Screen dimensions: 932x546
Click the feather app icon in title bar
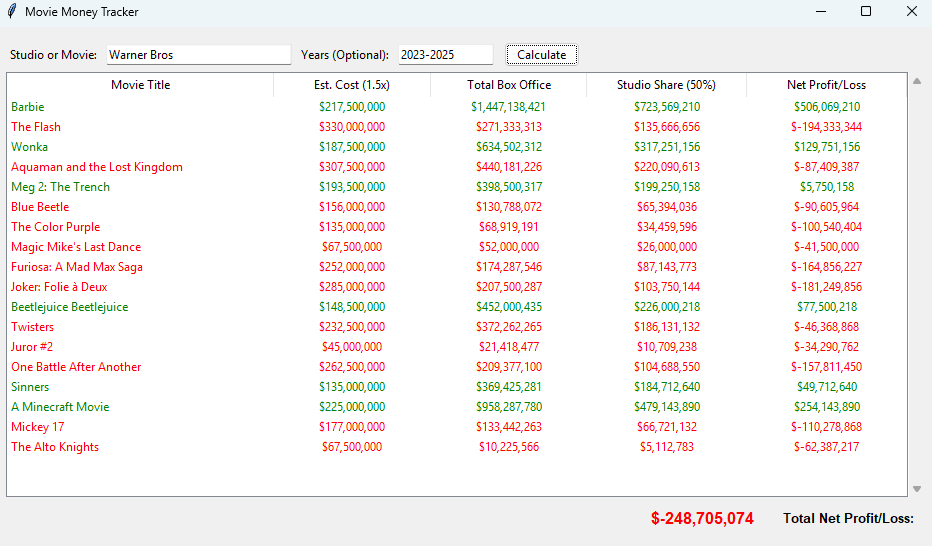click(x=12, y=11)
